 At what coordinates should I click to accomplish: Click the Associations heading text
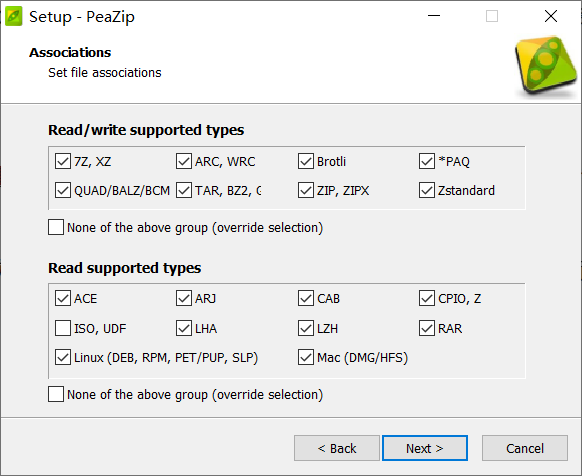tap(70, 52)
